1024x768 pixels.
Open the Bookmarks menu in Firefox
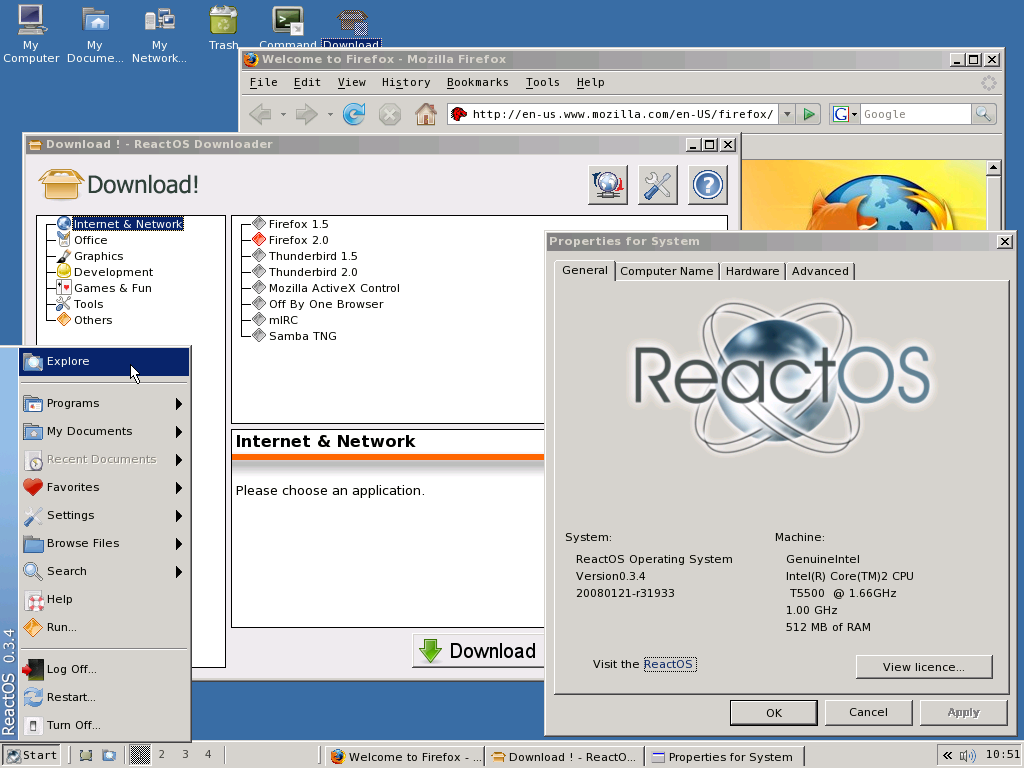477,82
